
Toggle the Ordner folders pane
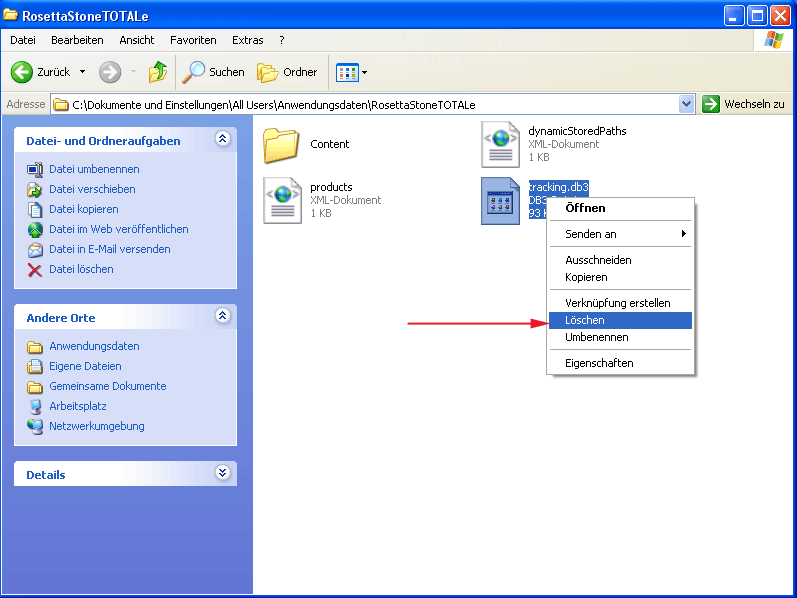coord(288,72)
